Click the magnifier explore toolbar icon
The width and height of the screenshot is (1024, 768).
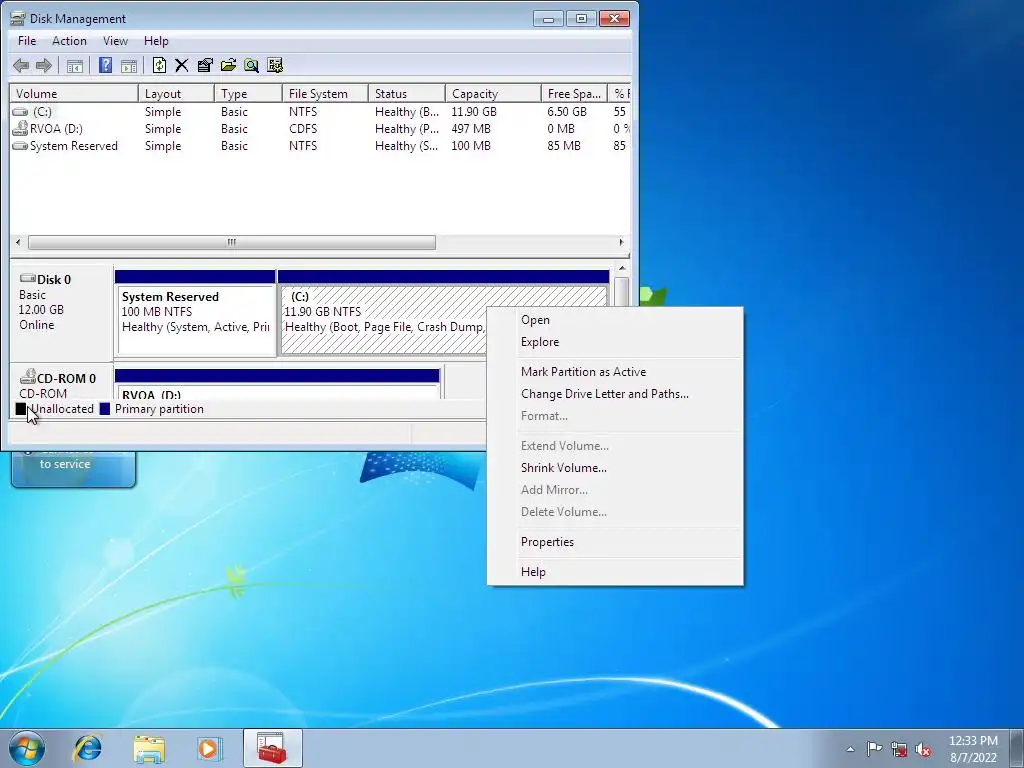251,65
